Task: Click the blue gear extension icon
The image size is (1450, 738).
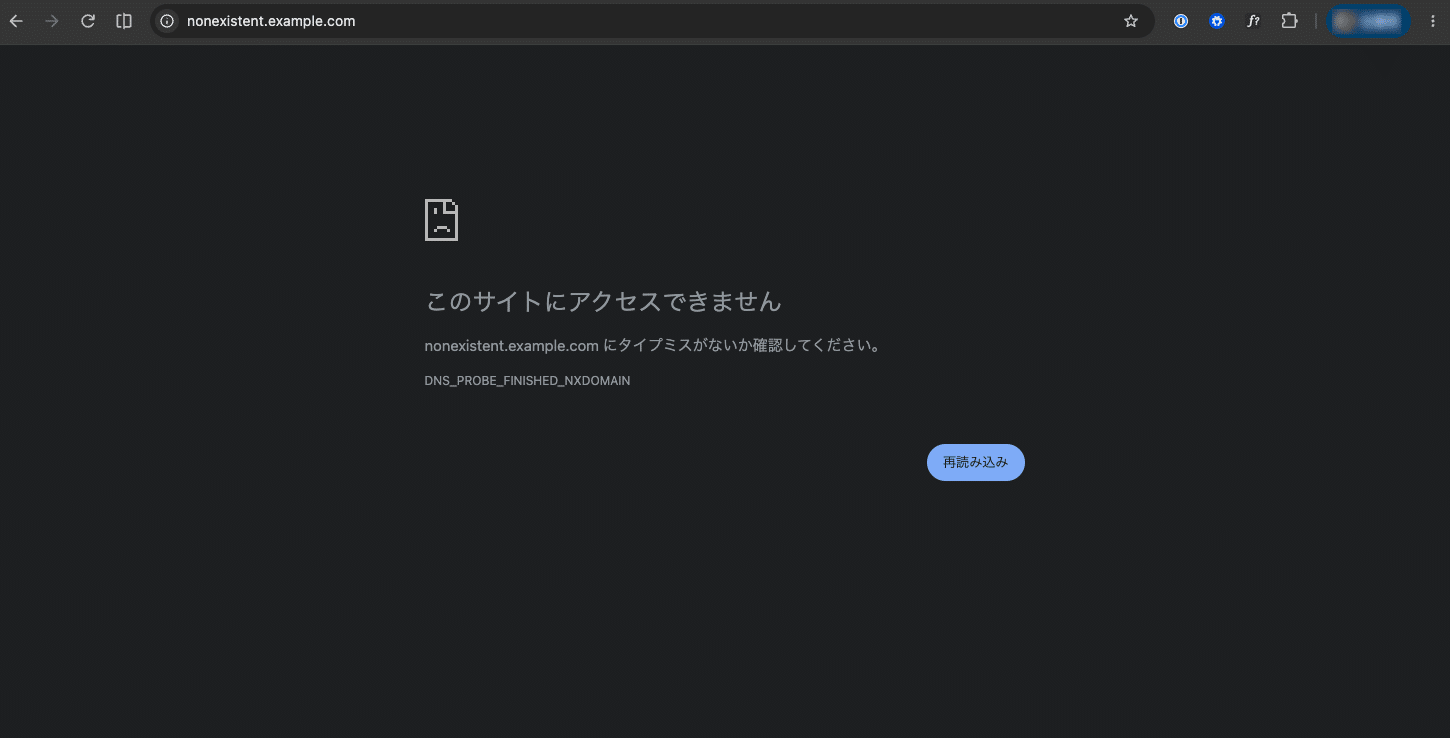Action: click(1217, 21)
